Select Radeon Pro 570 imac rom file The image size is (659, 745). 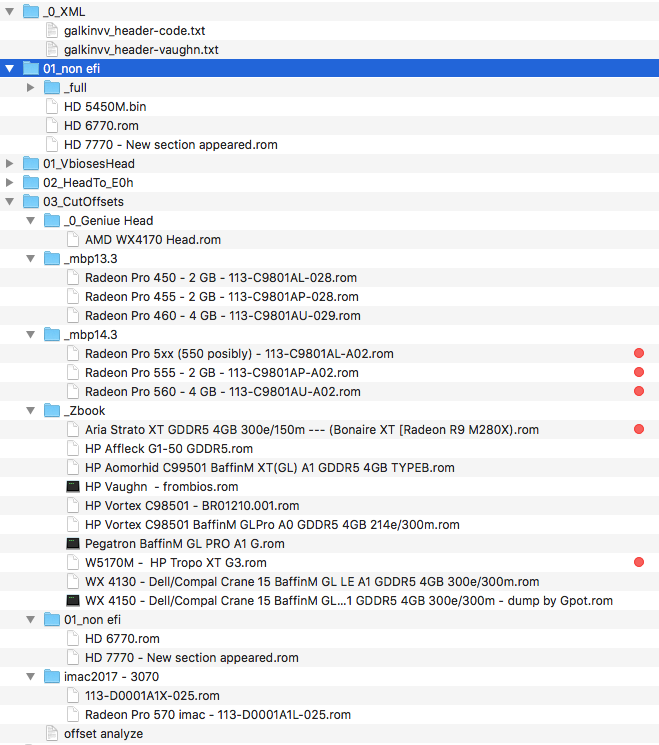coord(218,715)
